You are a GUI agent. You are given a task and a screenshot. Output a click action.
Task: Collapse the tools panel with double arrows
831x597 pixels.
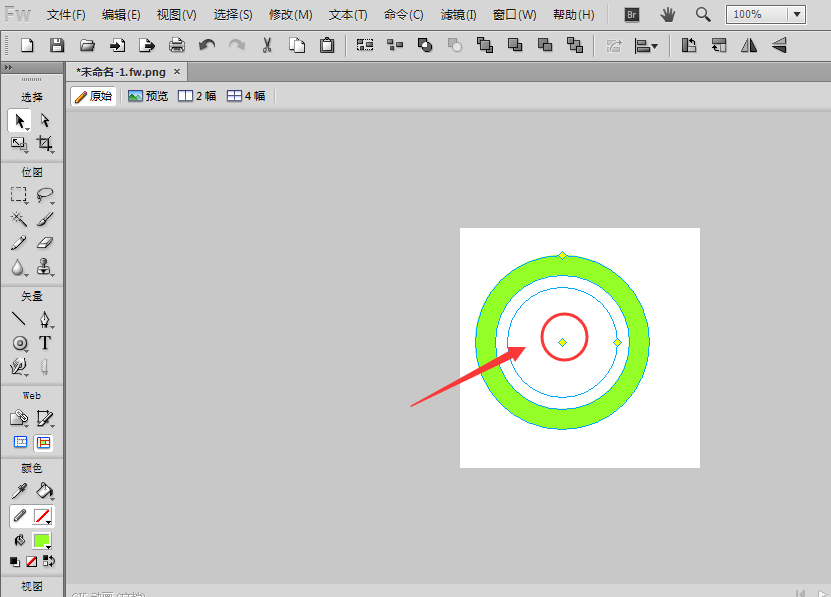8,67
